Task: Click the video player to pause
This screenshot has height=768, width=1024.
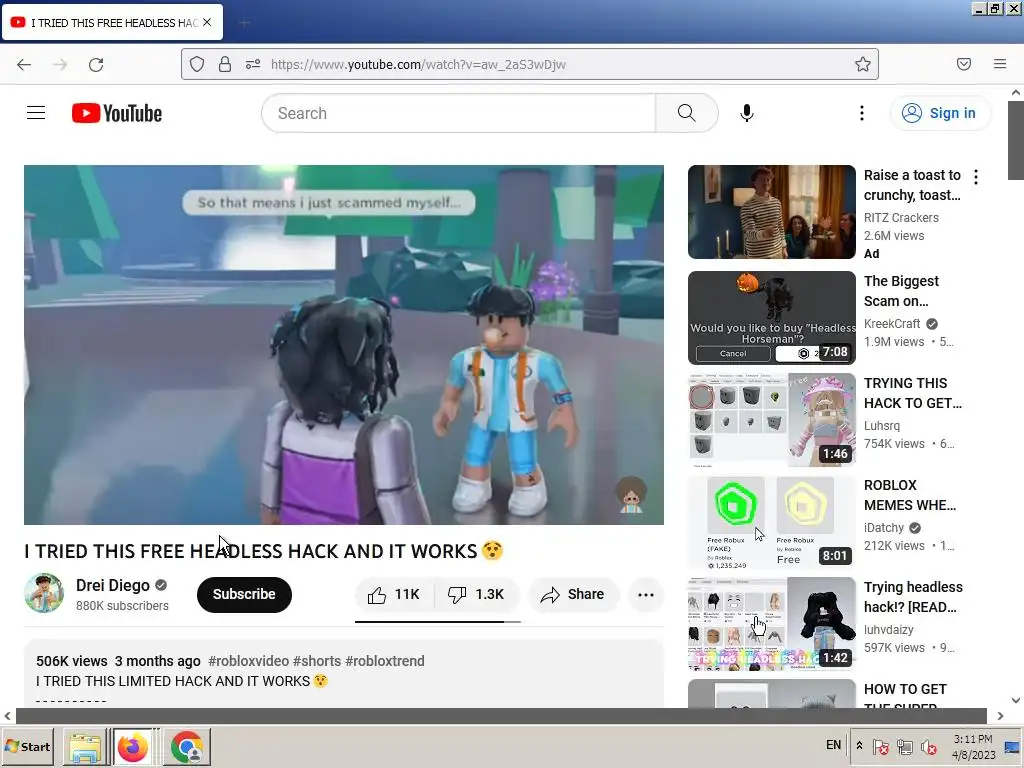Action: (344, 344)
